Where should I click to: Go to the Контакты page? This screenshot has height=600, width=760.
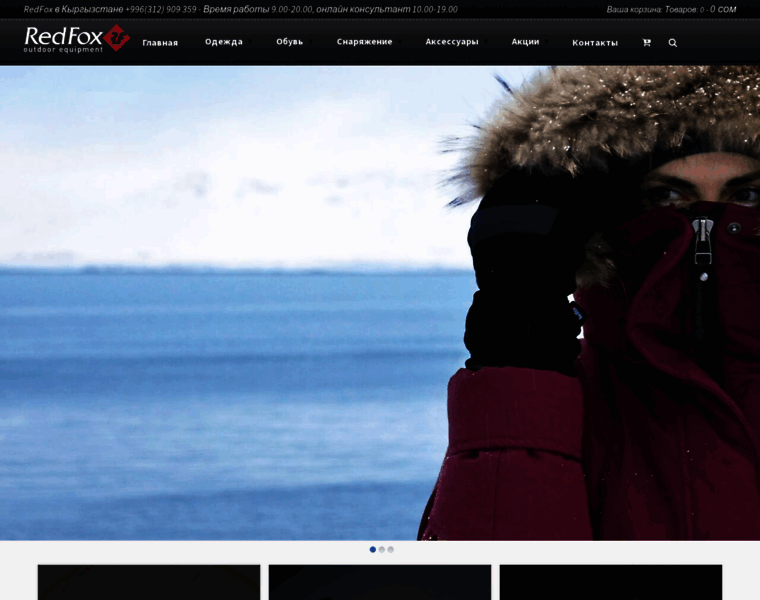(595, 43)
